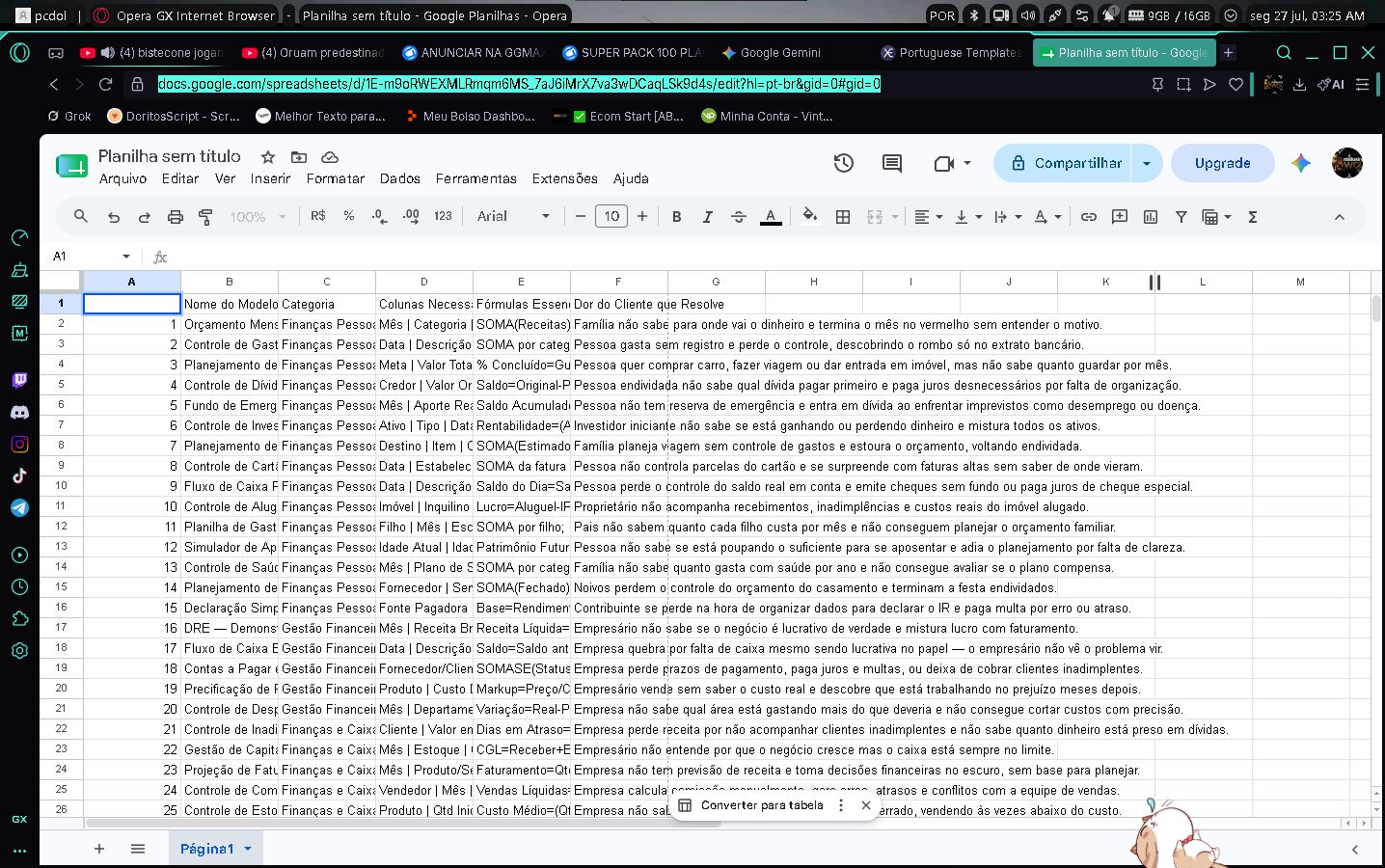
Task: Open the merge cells dropdown
Action: tap(895, 217)
